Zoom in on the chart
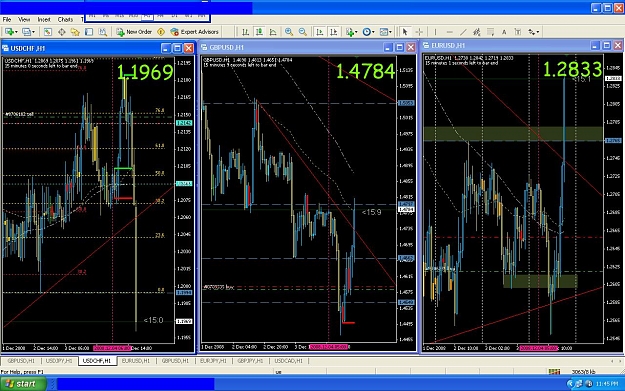625x391 pixels. pos(289,32)
